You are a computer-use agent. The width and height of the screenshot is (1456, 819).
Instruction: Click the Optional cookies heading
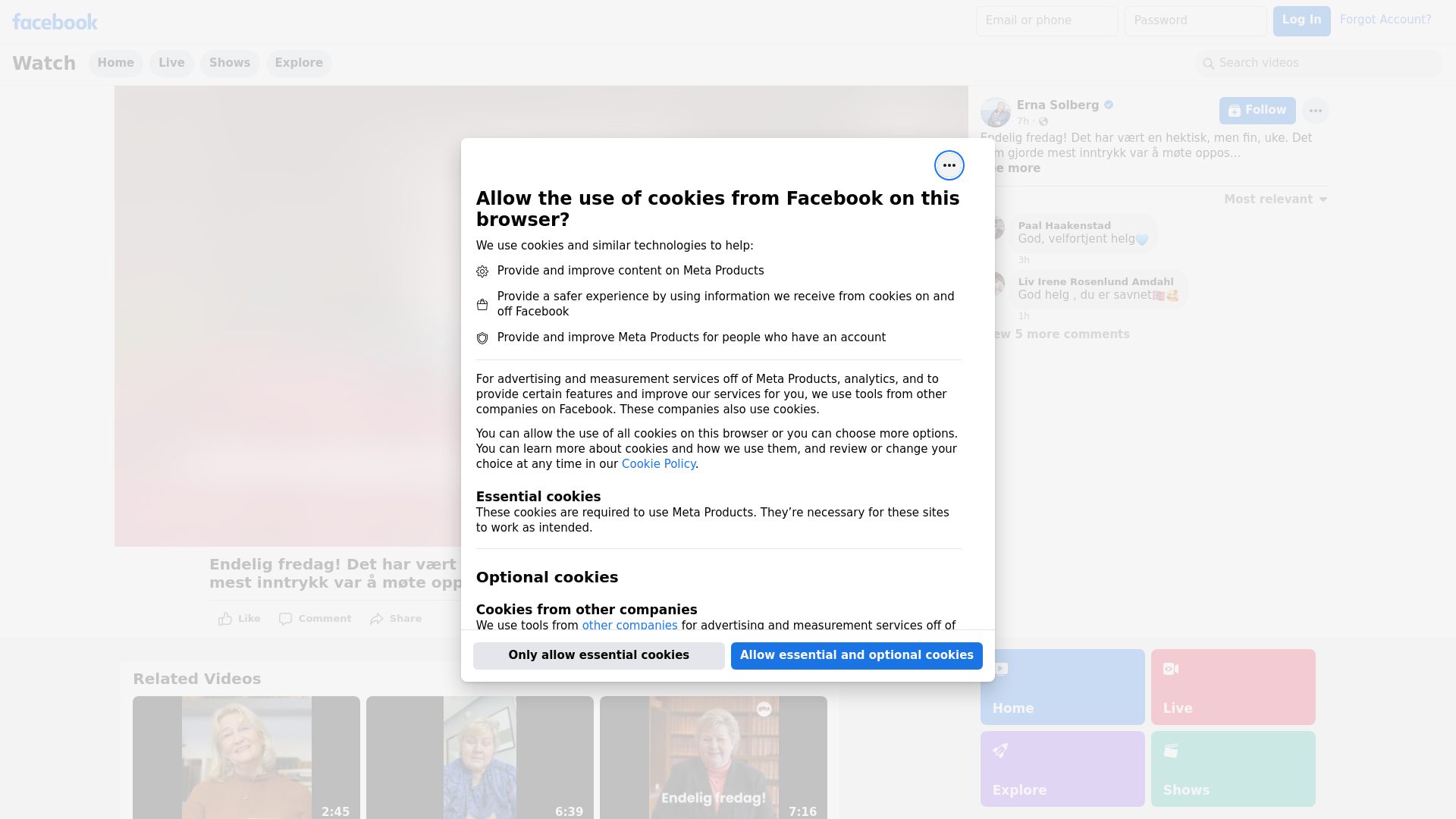pos(547,578)
